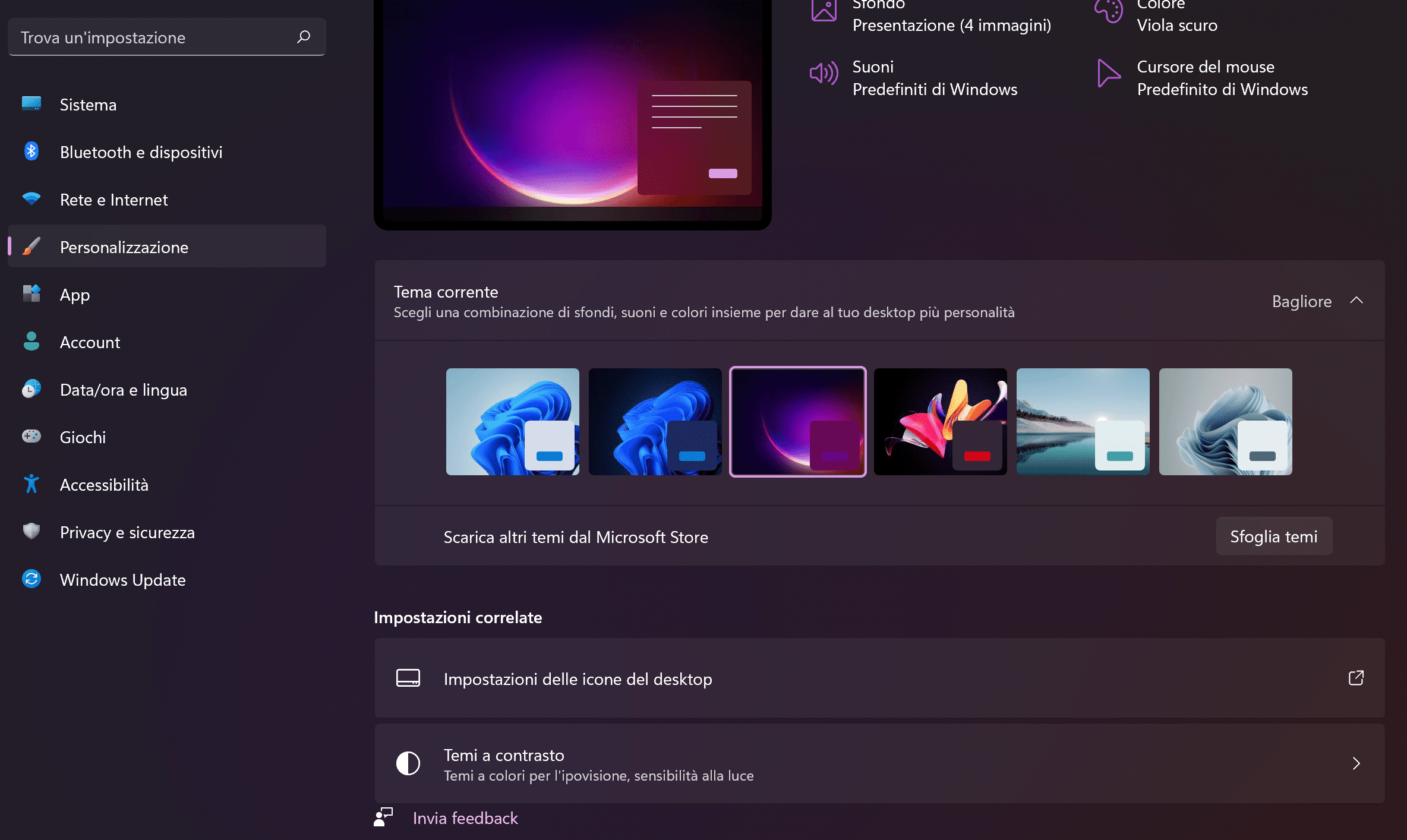Click the Invia feedback link
Screen dimensions: 1407x840
[465, 818]
